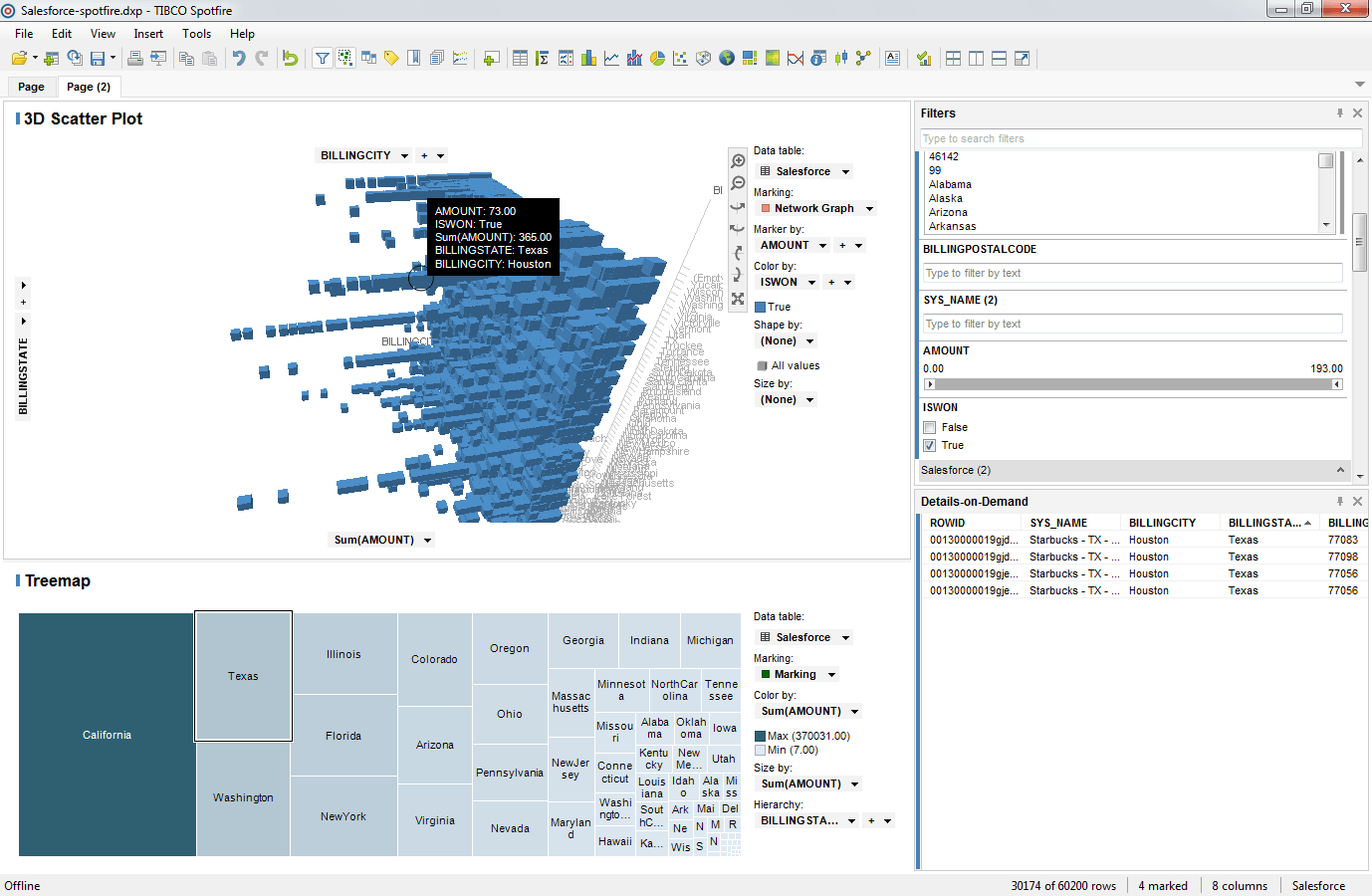This screenshot has width=1372, height=896.
Task: Open Bookmarks using the bookmark icon
Action: [x=414, y=59]
